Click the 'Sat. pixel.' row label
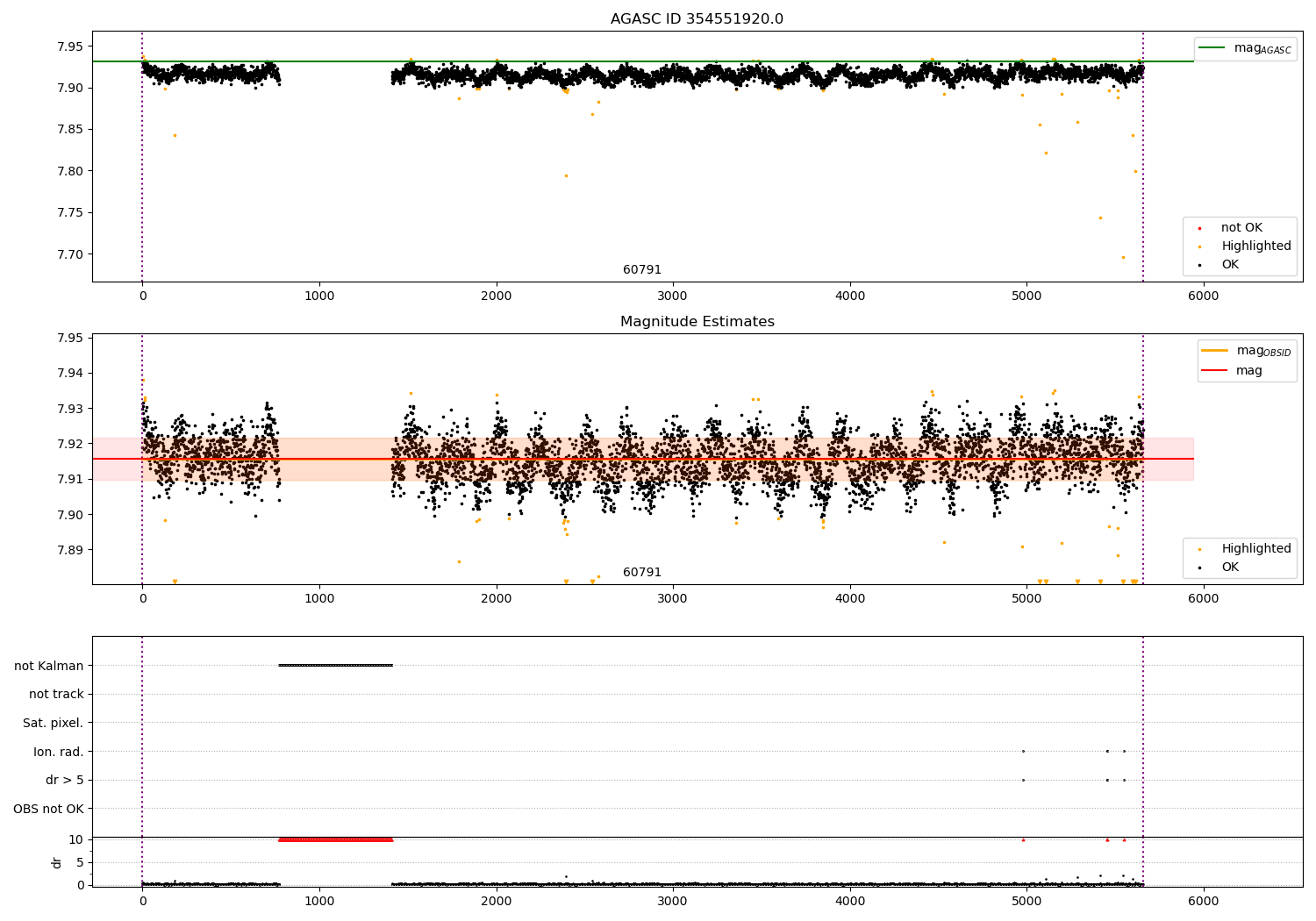The width and height of the screenshot is (1316, 921). pos(54,724)
